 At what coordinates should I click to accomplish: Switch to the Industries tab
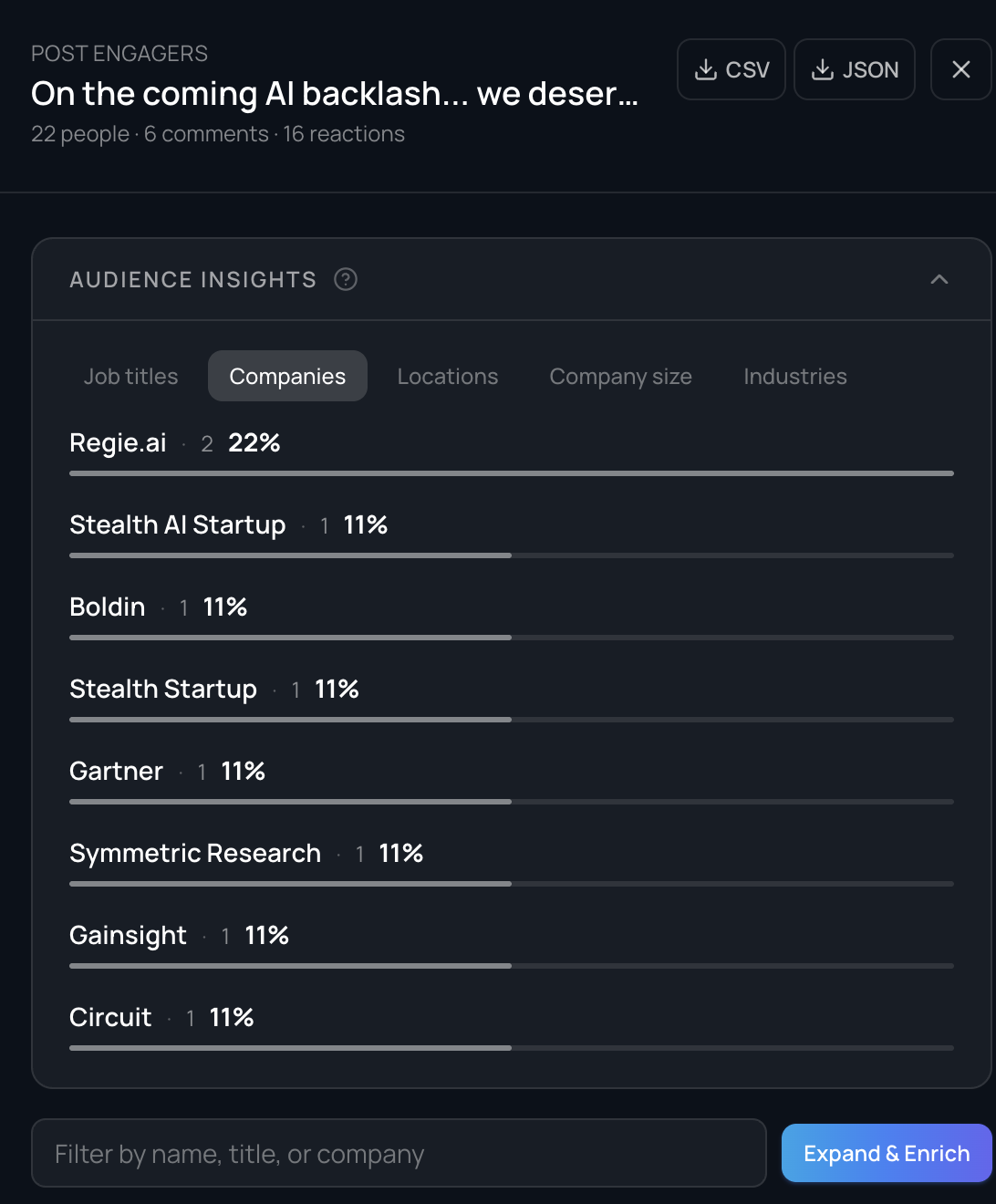coord(794,376)
